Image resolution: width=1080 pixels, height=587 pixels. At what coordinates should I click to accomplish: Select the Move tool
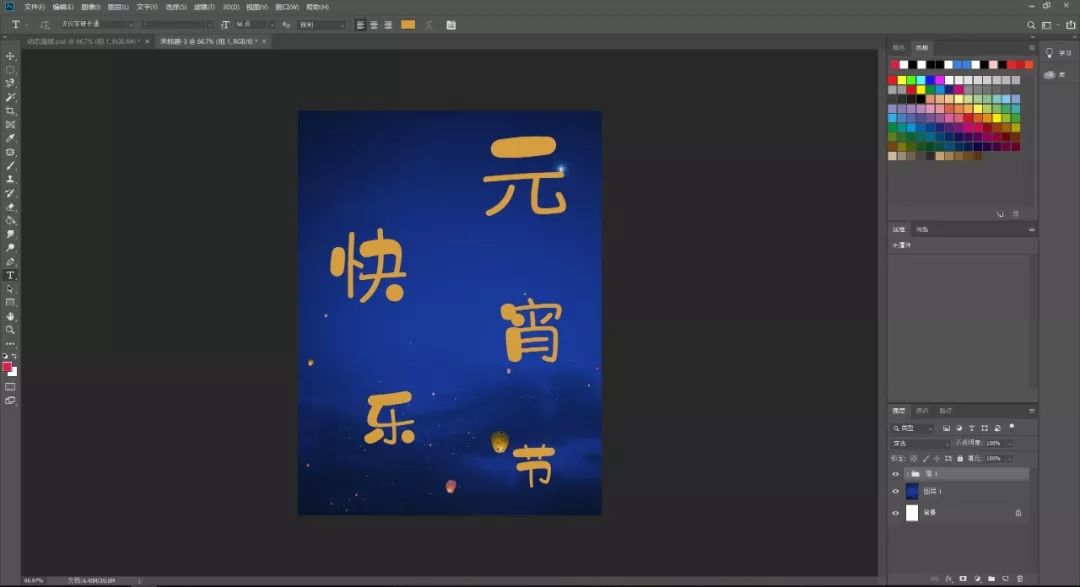(11, 56)
